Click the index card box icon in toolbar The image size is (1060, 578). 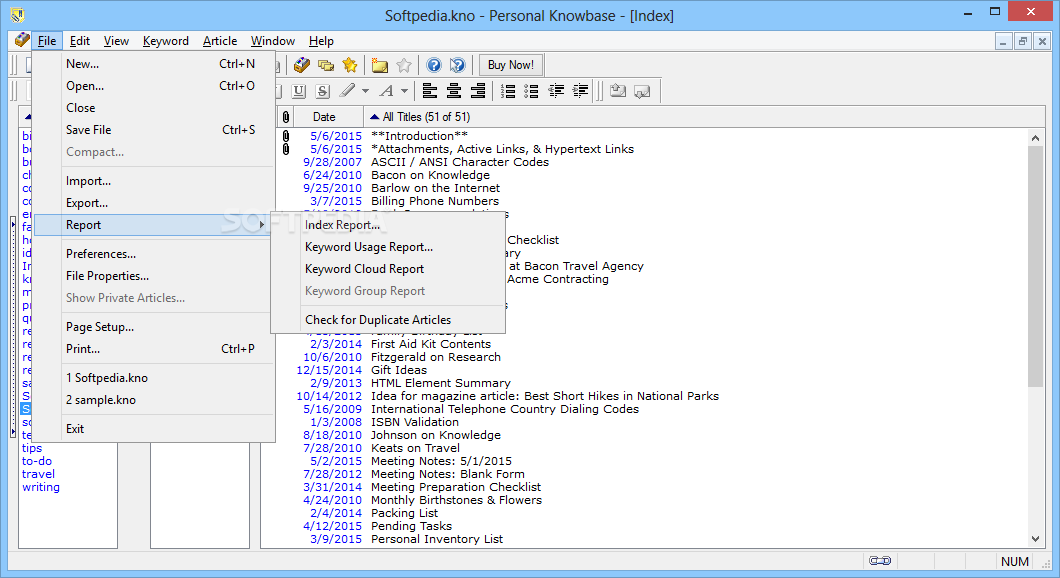click(302, 65)
